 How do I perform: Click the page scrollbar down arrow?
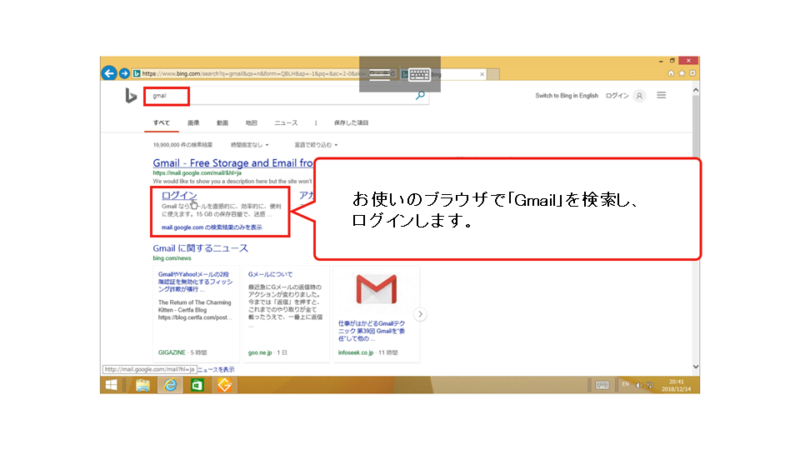point(696,367)
